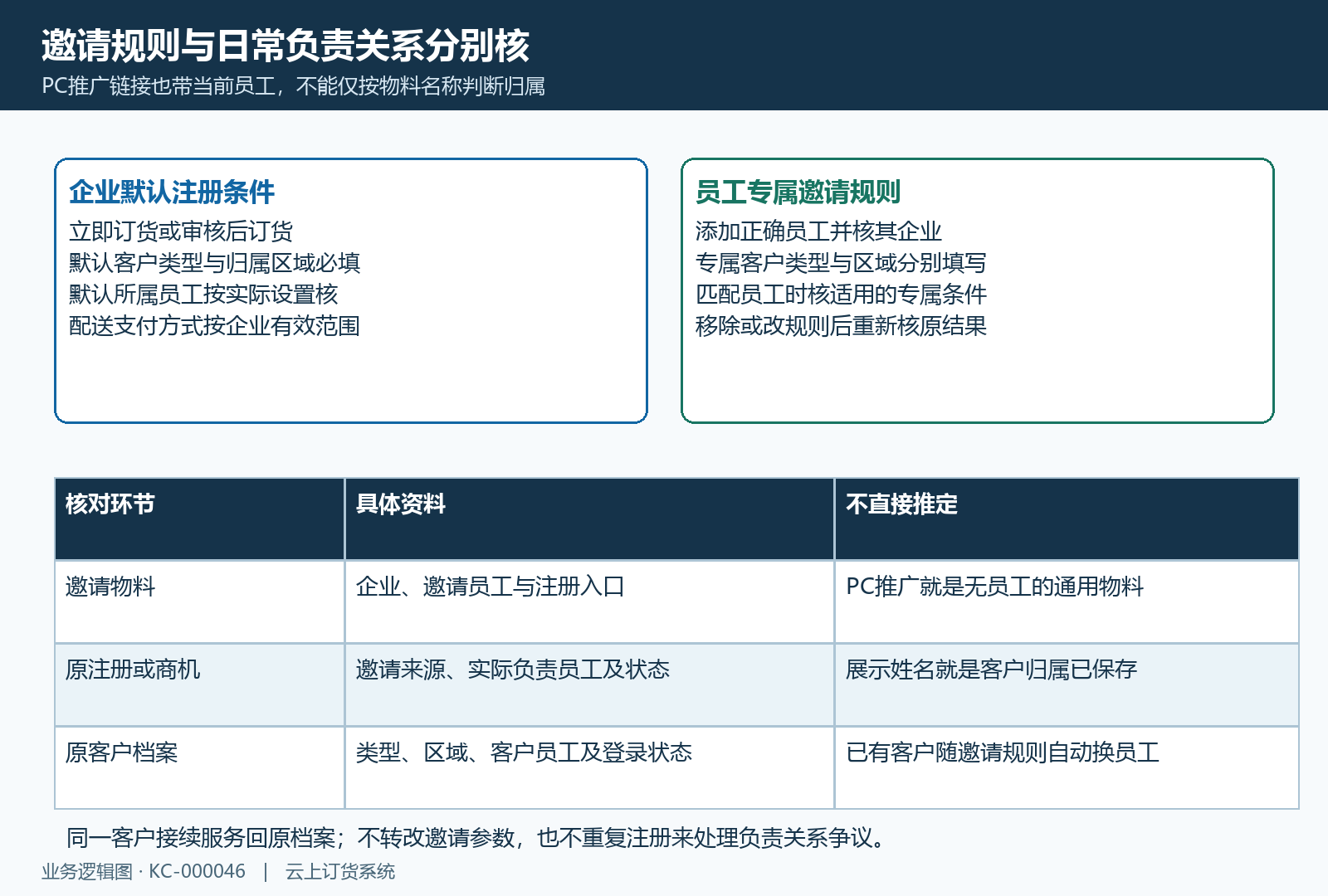Image resolution: width=1328 pixels, height=896 pixels.
Task: Click the column header 核对环节
Action: 200,519
